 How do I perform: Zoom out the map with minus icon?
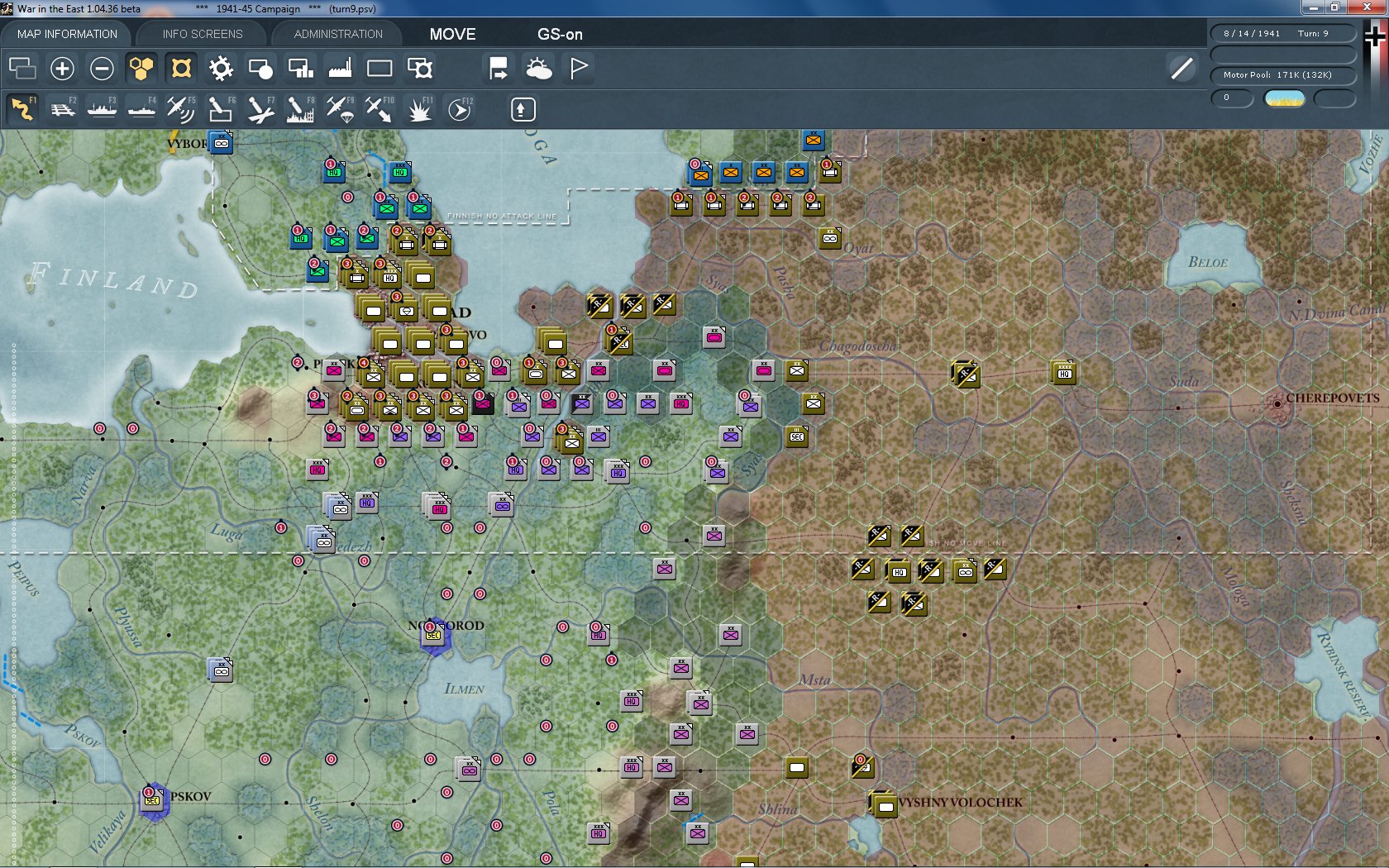102,68
